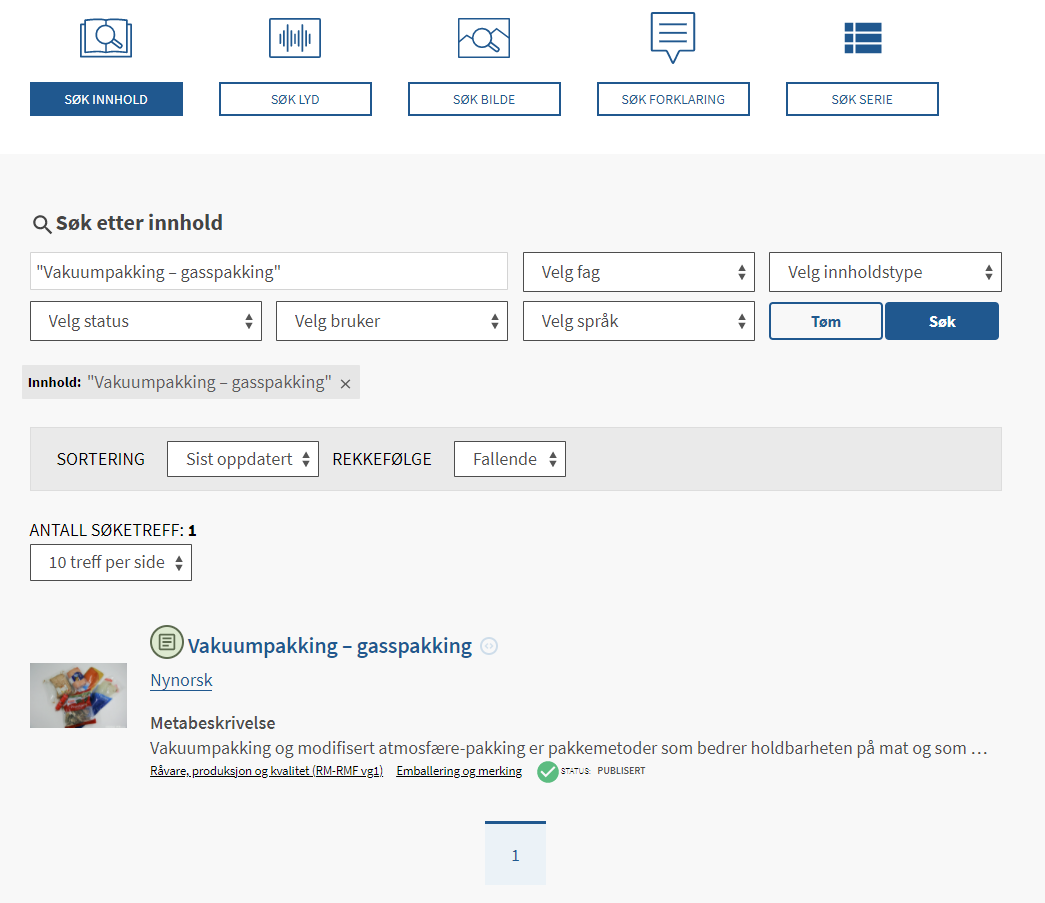The height and width of the screenshot is (903, 1045).
Task: Click the Nynorsk language link
Action: (x=181, y=680)
